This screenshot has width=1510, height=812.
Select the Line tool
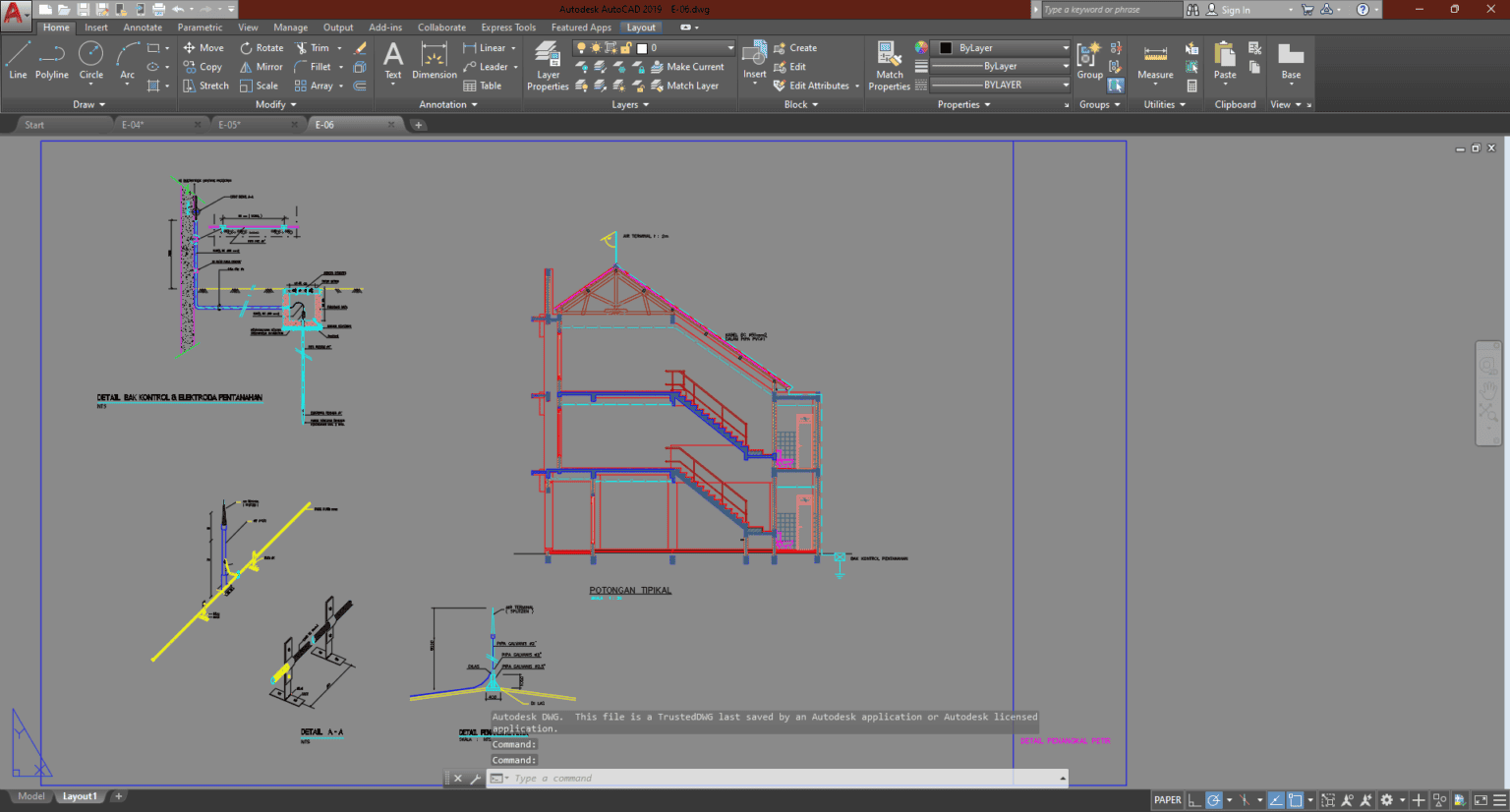[18, 64]
